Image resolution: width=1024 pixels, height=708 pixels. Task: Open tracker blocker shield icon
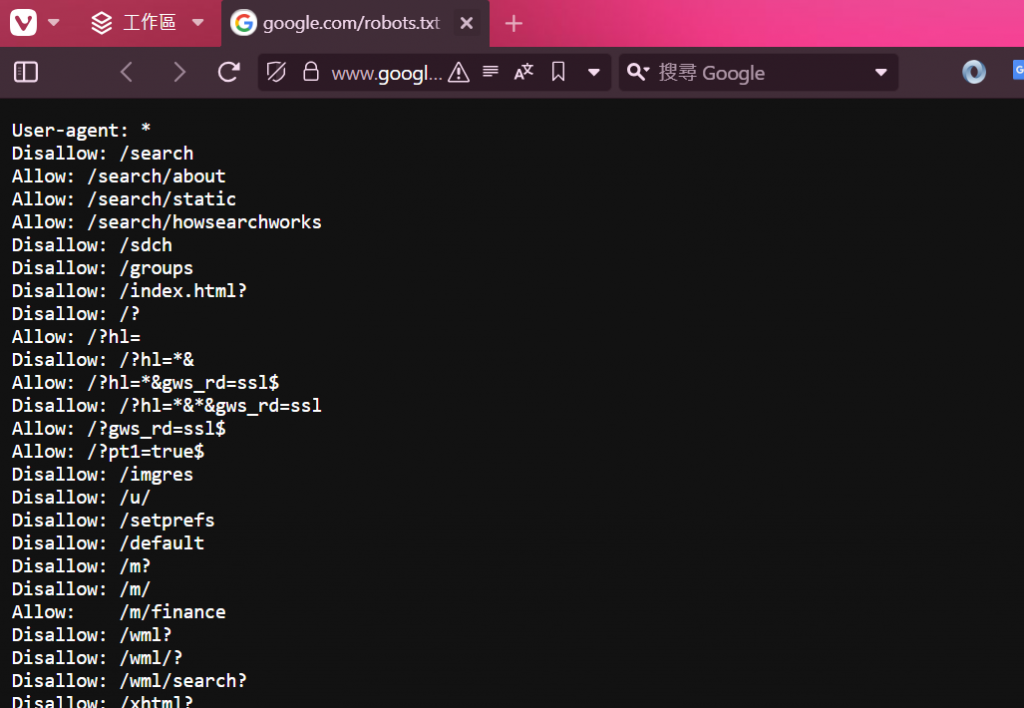[276, 72]
